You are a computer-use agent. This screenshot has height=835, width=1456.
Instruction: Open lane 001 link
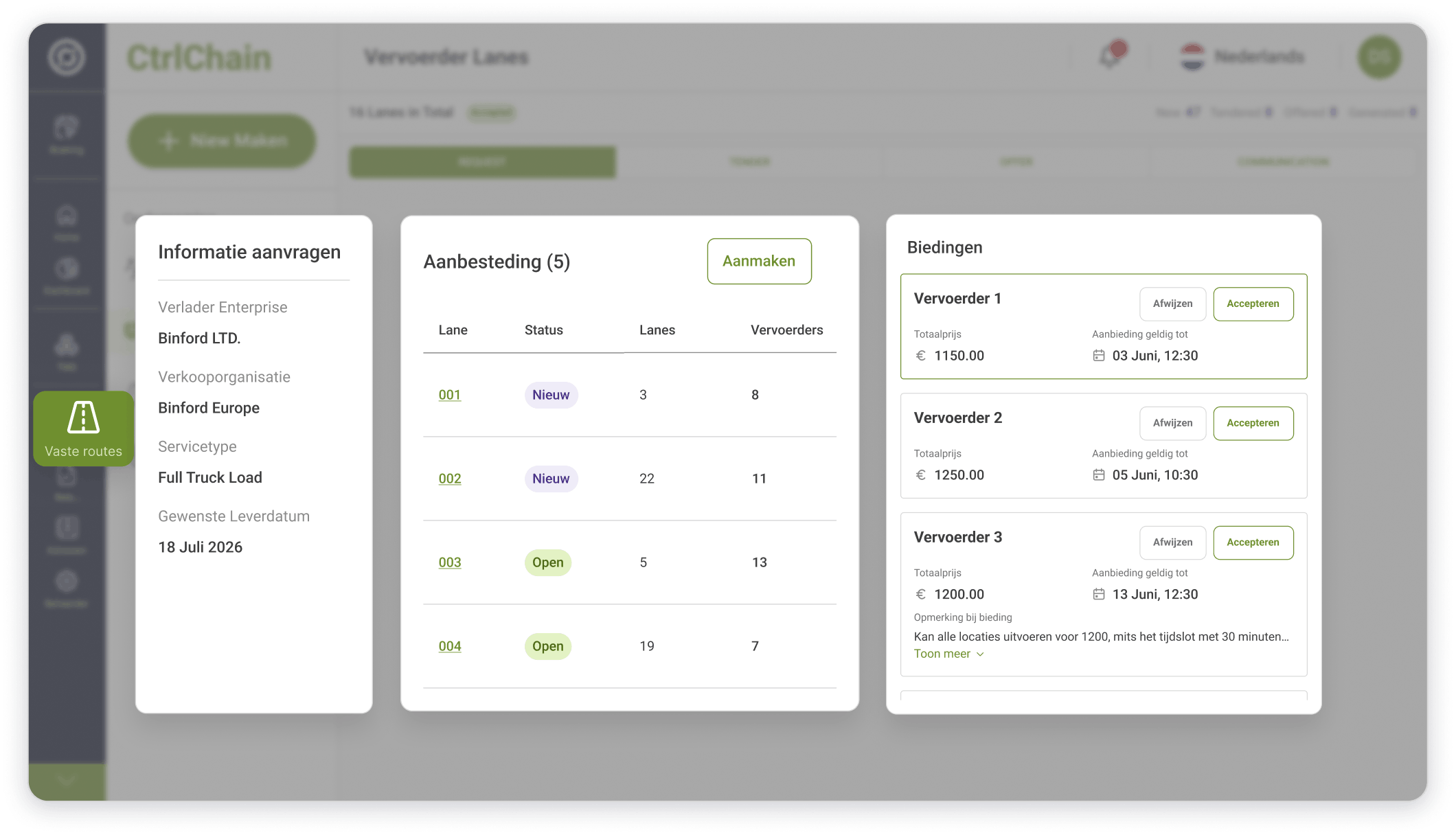450,395
